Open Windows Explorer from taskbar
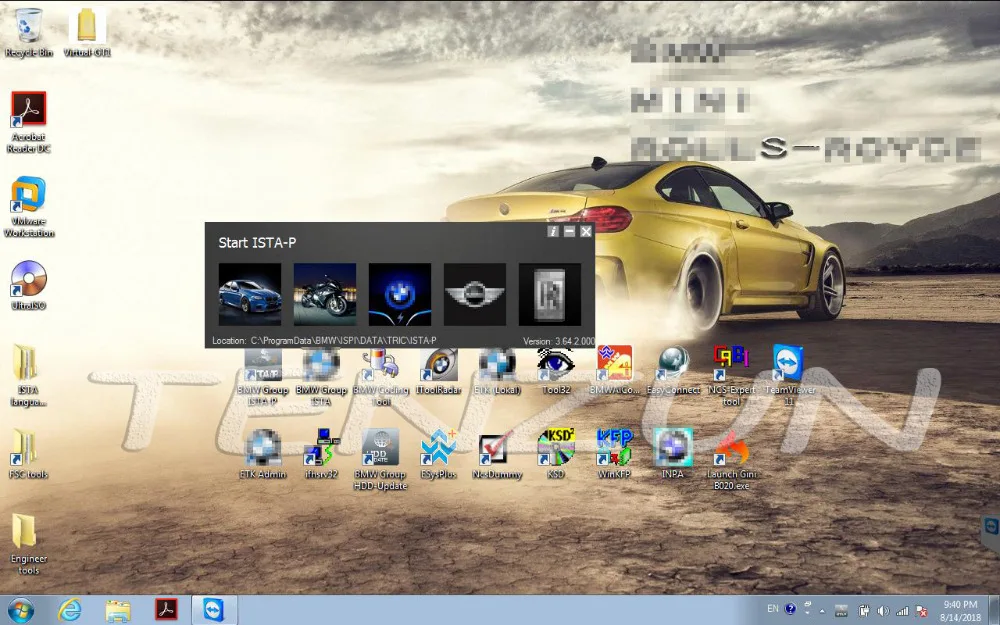This screenshot has width=1000, height=625. 118,610
